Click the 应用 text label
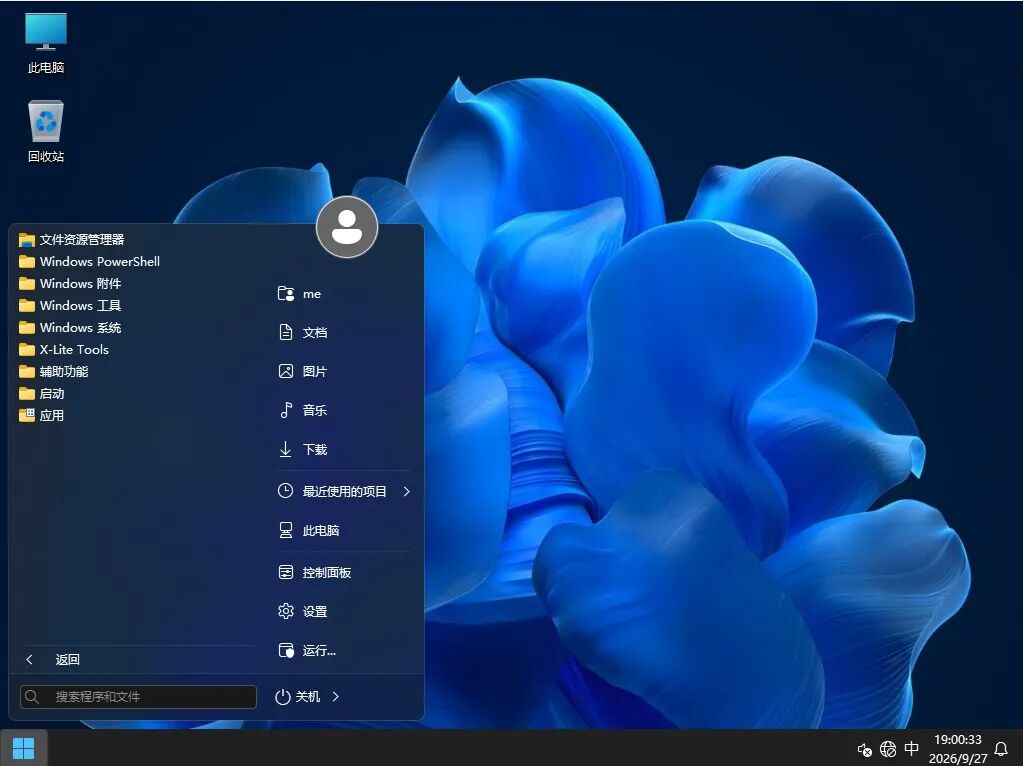Screen dimensions: 1023x766 pos(52,416)
